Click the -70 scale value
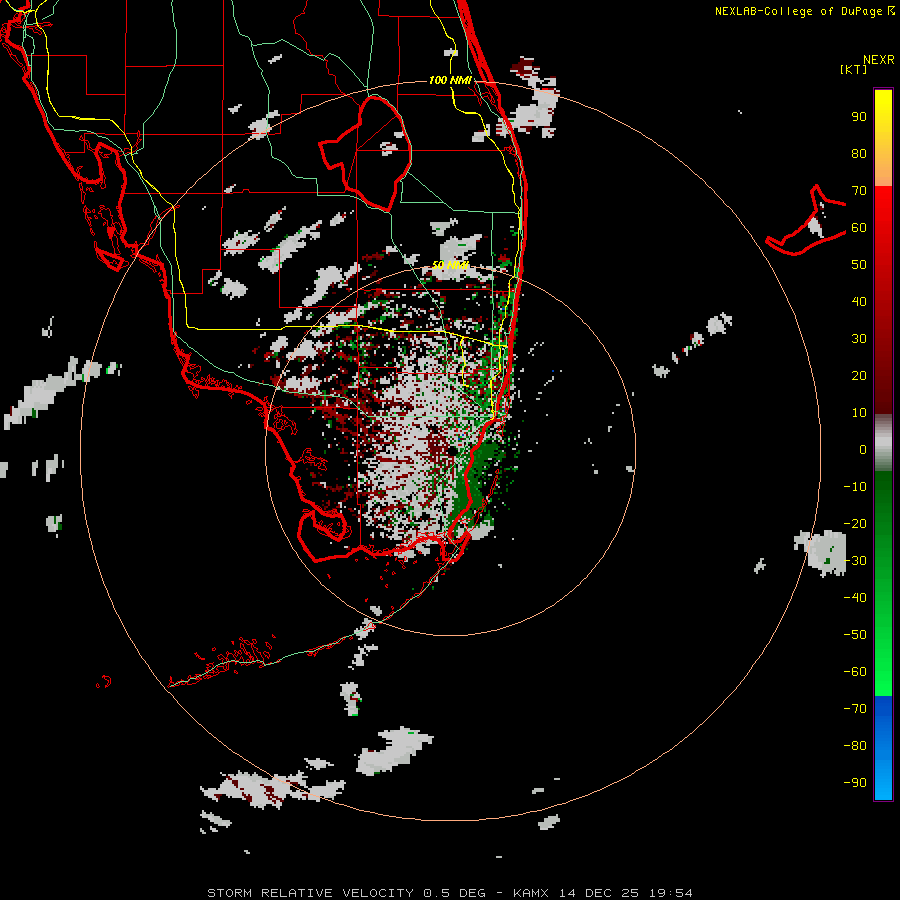The image size is (900, 900). (x=855, y=709)
